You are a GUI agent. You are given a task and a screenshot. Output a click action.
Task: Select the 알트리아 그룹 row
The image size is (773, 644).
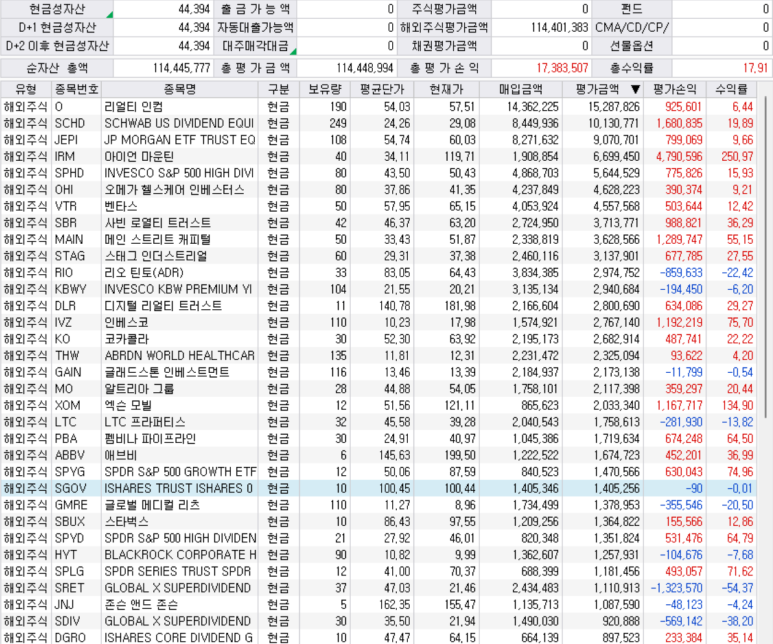coord(379,389)
